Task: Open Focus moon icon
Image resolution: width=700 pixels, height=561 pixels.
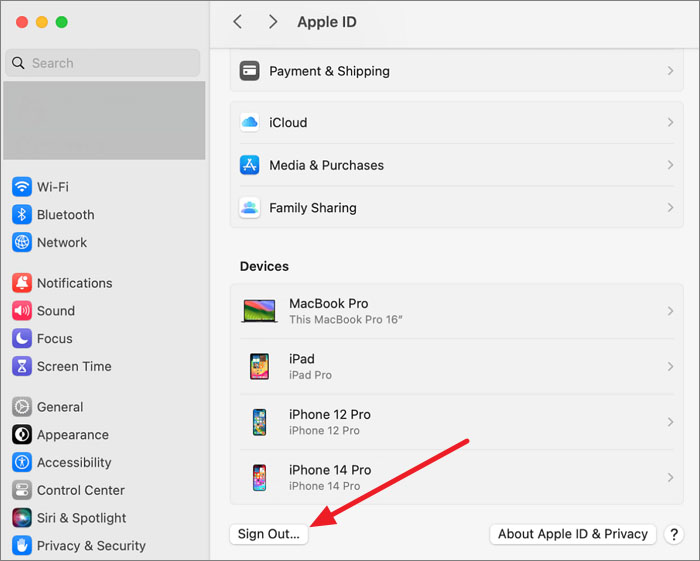Action: pyautogui.click(x=22, y=339)
